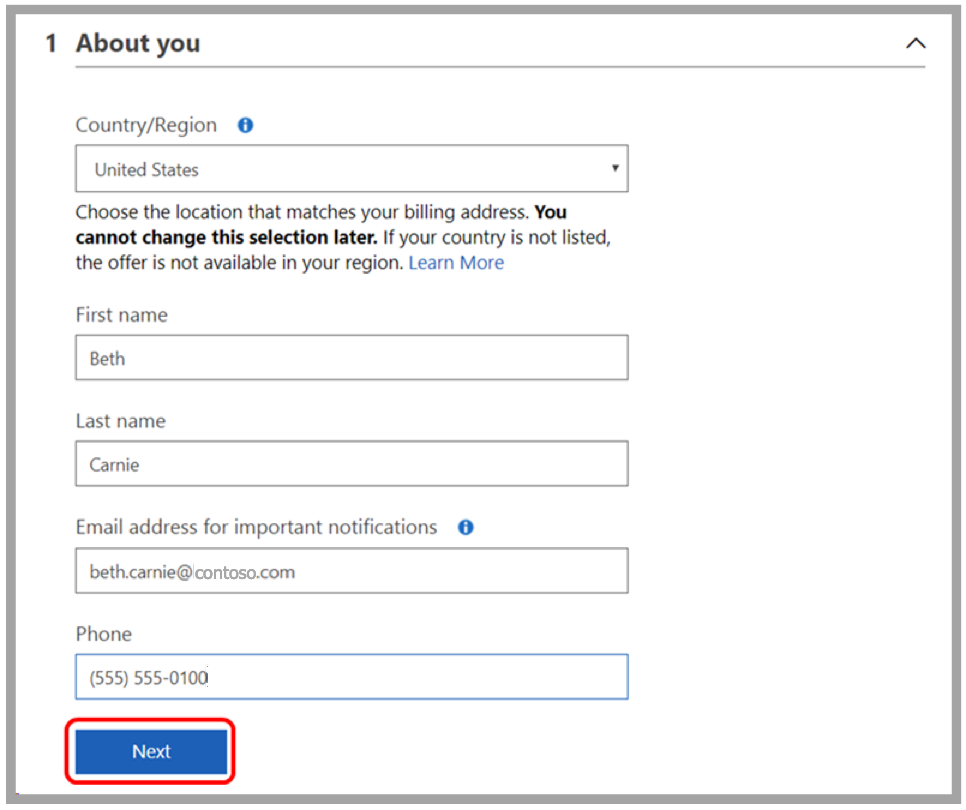Image resolution: width=966 pixels, height=810 pixels.
Task: Click the Country/Region field label
Action: (x=146, y=126)
